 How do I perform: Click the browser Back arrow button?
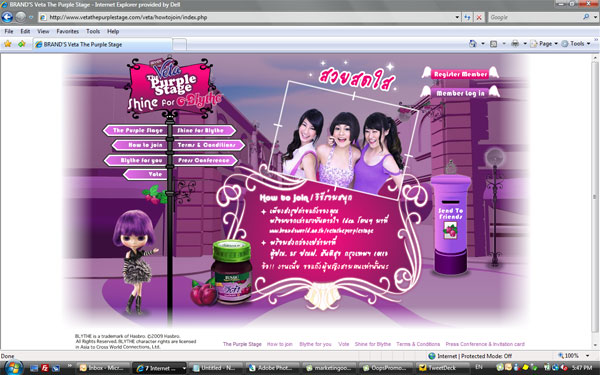click(7, 17)
